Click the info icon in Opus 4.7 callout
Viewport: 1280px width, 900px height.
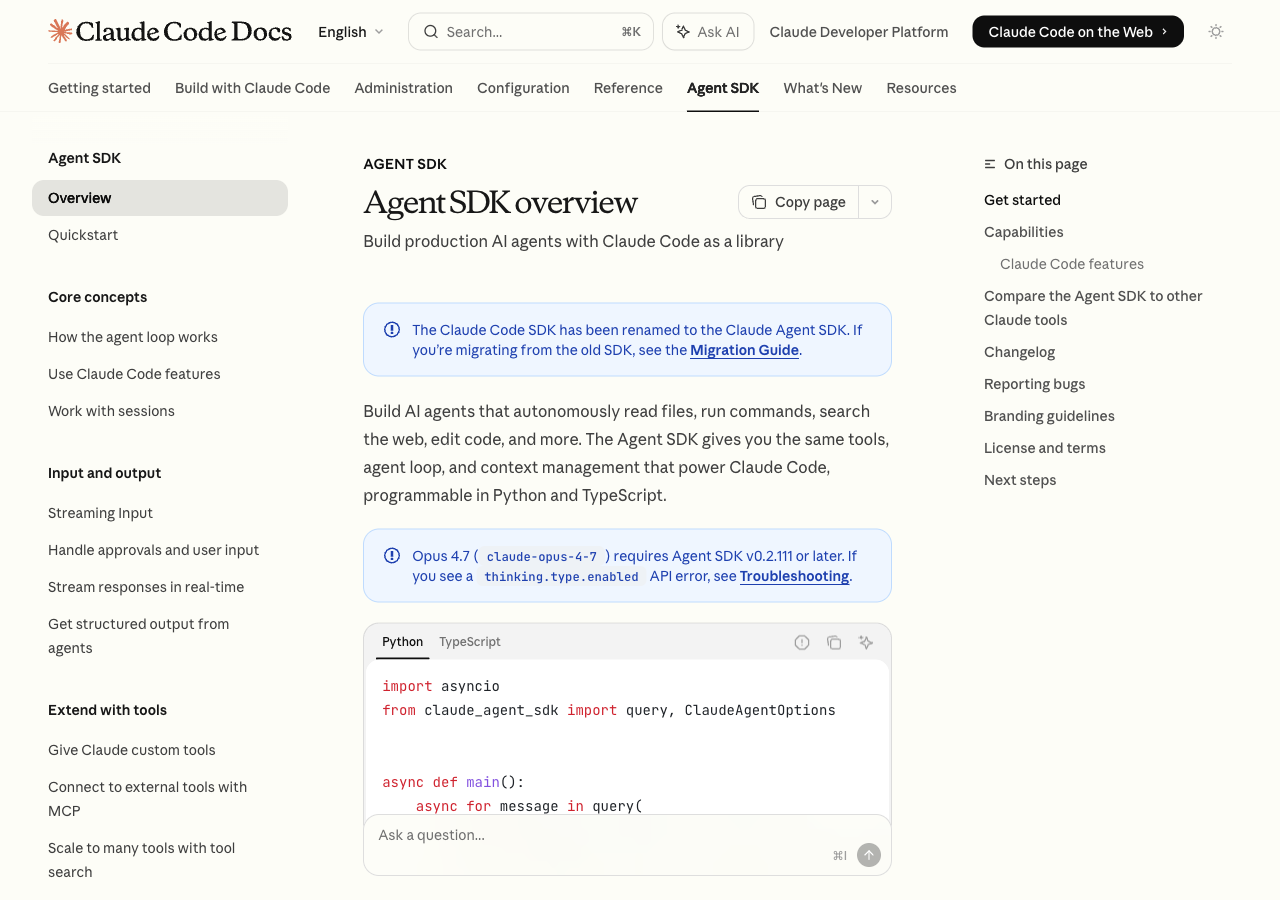tap(392, 556)
